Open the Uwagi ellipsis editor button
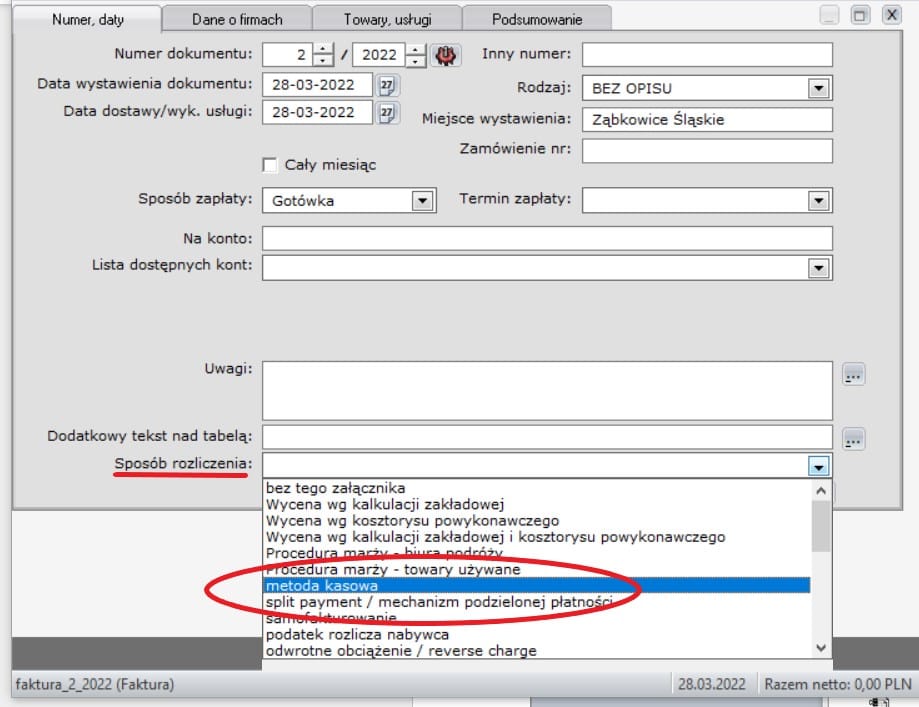 pos(853,375)
